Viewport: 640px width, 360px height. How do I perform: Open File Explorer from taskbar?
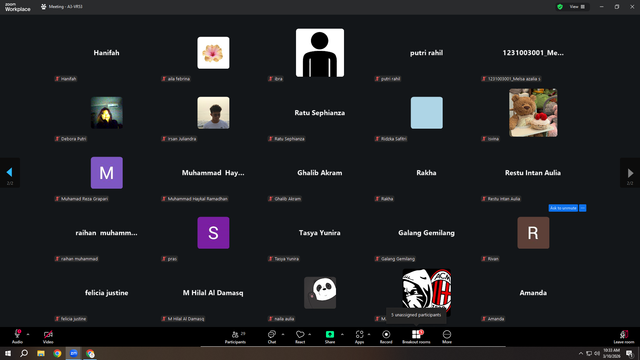(41, 353)
